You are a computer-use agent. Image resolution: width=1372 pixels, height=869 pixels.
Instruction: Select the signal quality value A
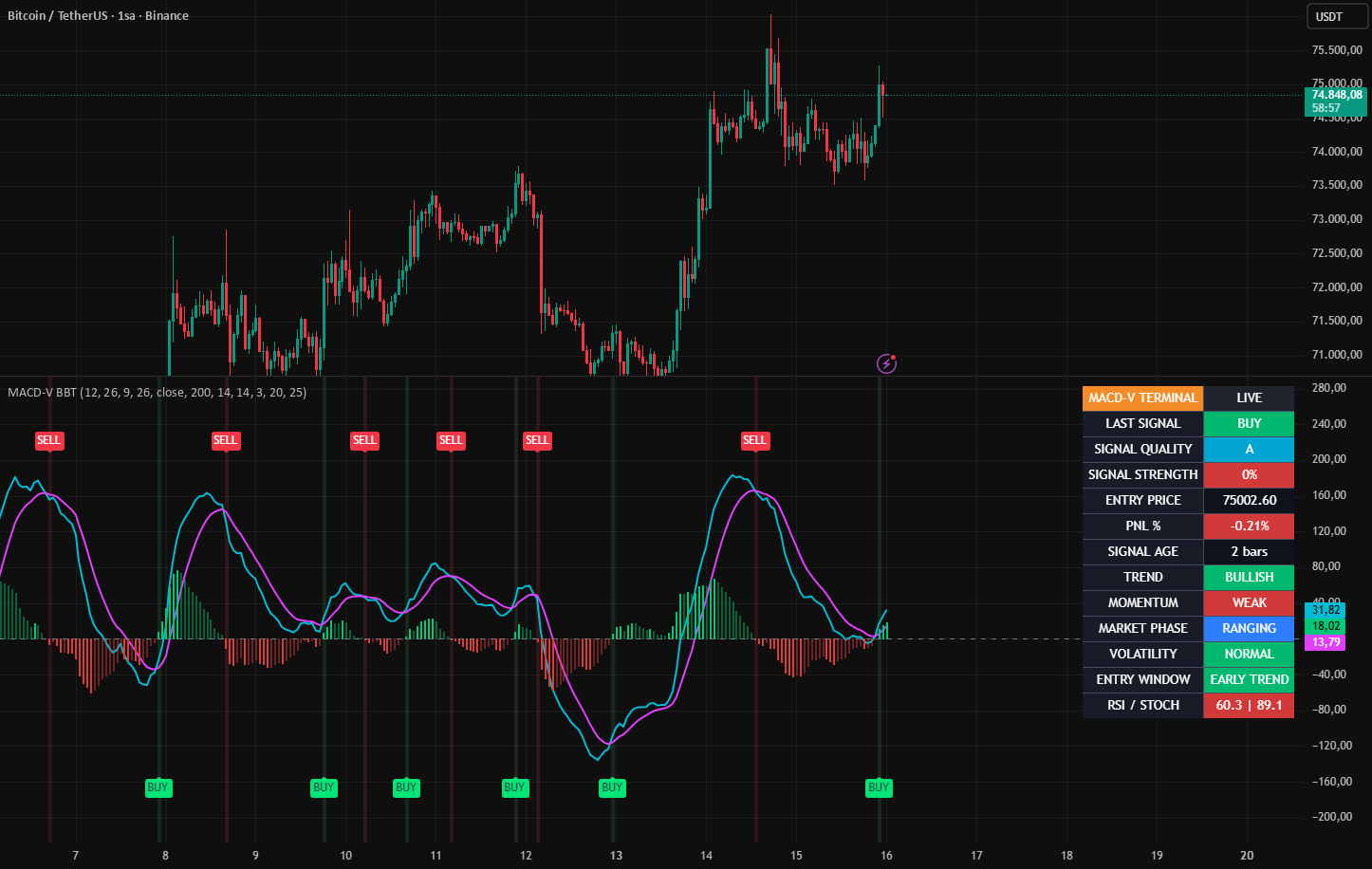1249,450
